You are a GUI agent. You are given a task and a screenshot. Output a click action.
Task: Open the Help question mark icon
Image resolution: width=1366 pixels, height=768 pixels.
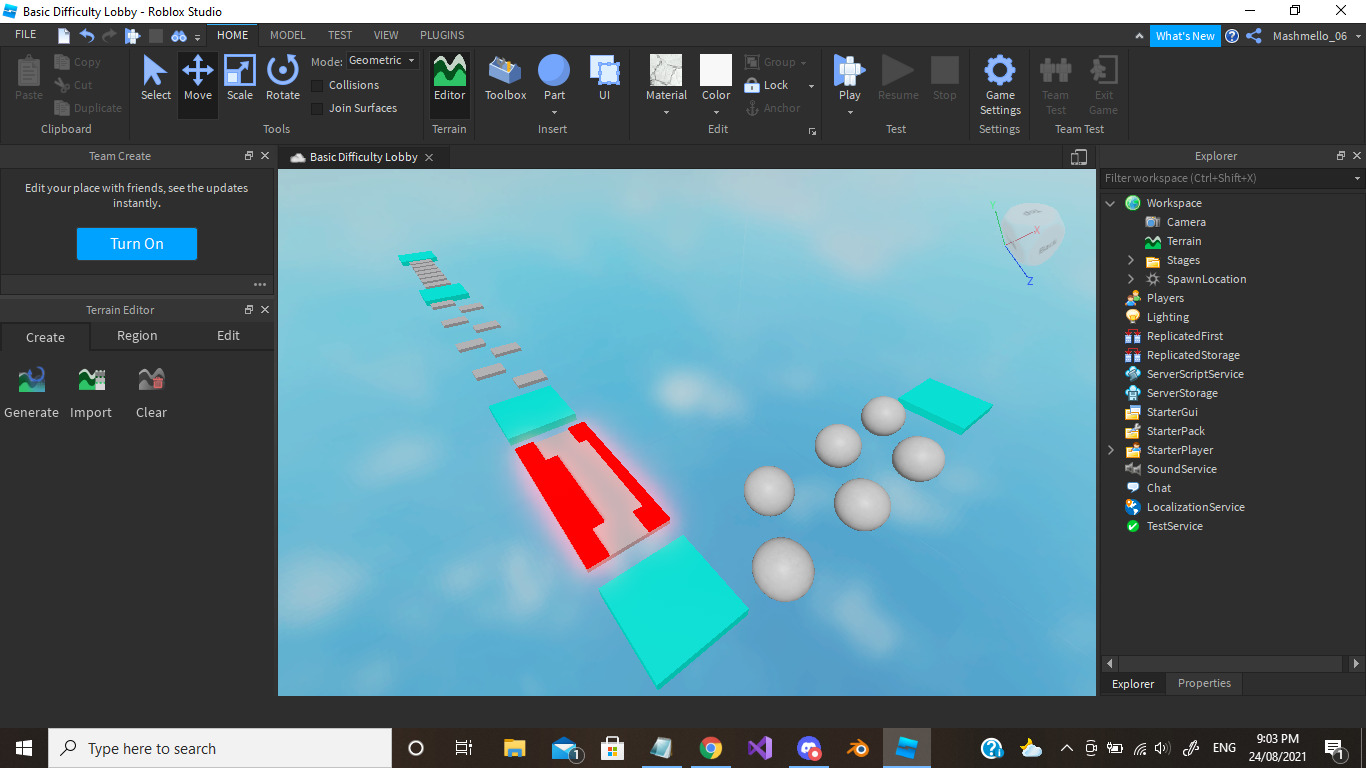pyautogui.click(x=1232, y=36)
